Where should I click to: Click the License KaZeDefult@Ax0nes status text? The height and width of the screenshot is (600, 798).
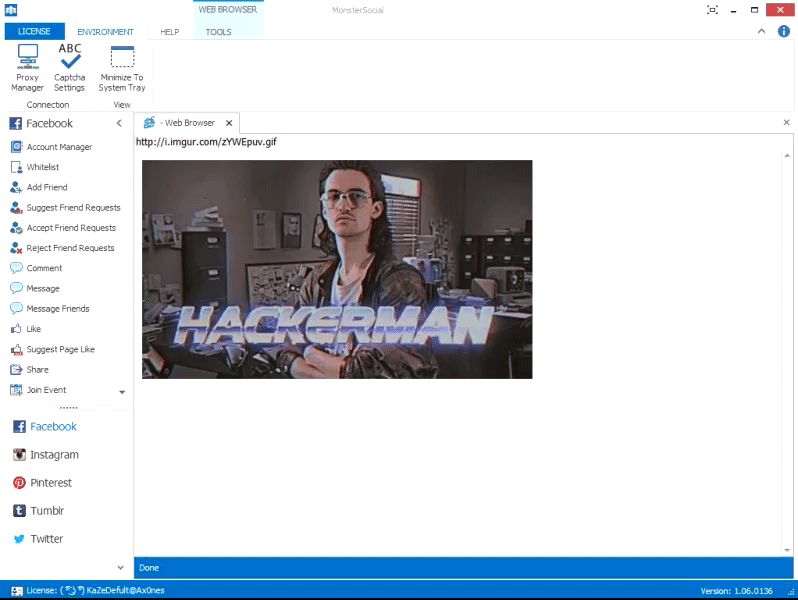(95, 590)
